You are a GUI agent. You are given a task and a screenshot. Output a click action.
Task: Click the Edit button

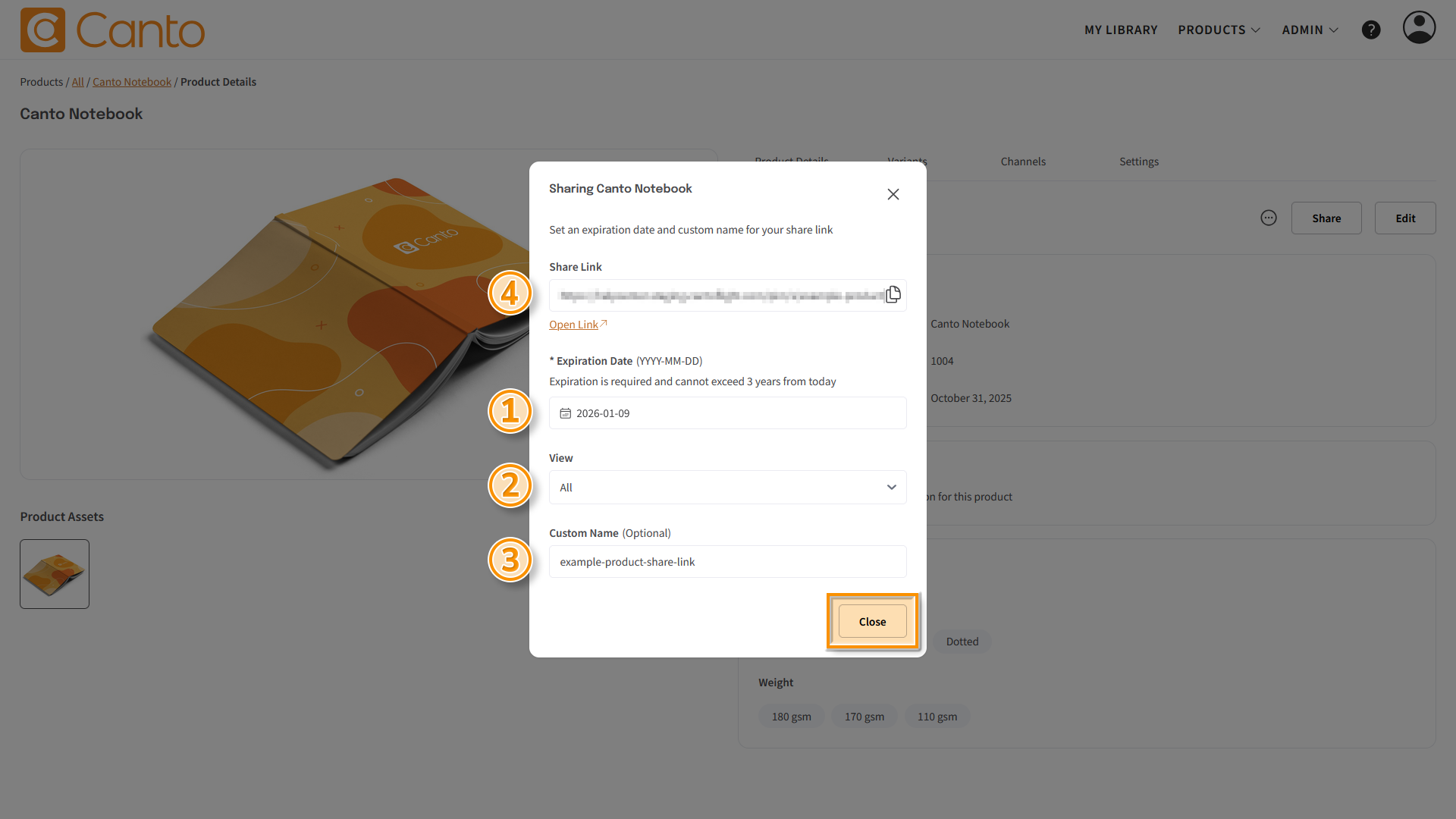coord(1405,218)
